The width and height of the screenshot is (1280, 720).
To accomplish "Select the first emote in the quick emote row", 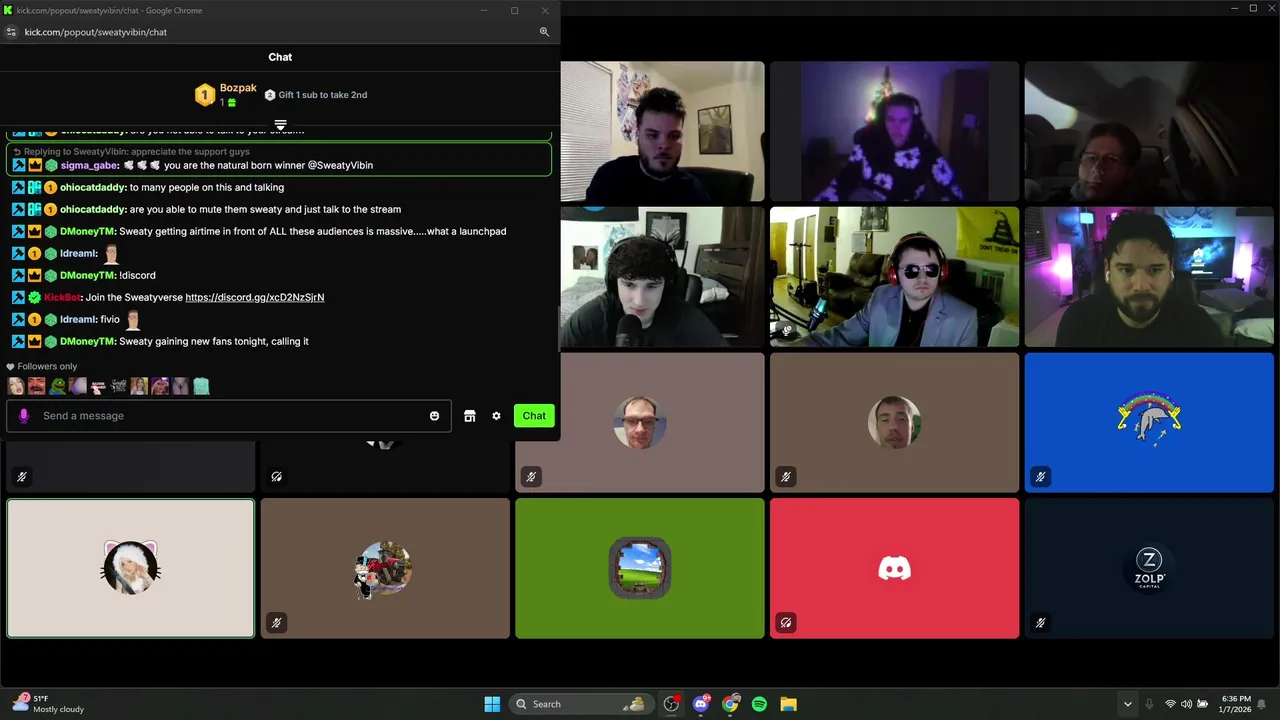I will point(16,386).
